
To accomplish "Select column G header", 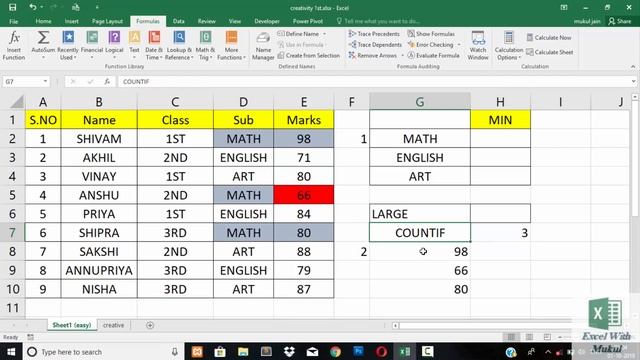I will [420, 102].
